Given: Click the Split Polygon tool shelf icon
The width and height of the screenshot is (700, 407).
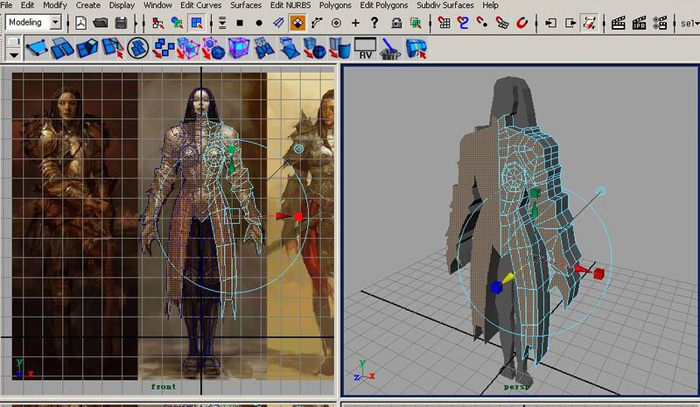Looking at the screenshot, I should tap(112, 48).
